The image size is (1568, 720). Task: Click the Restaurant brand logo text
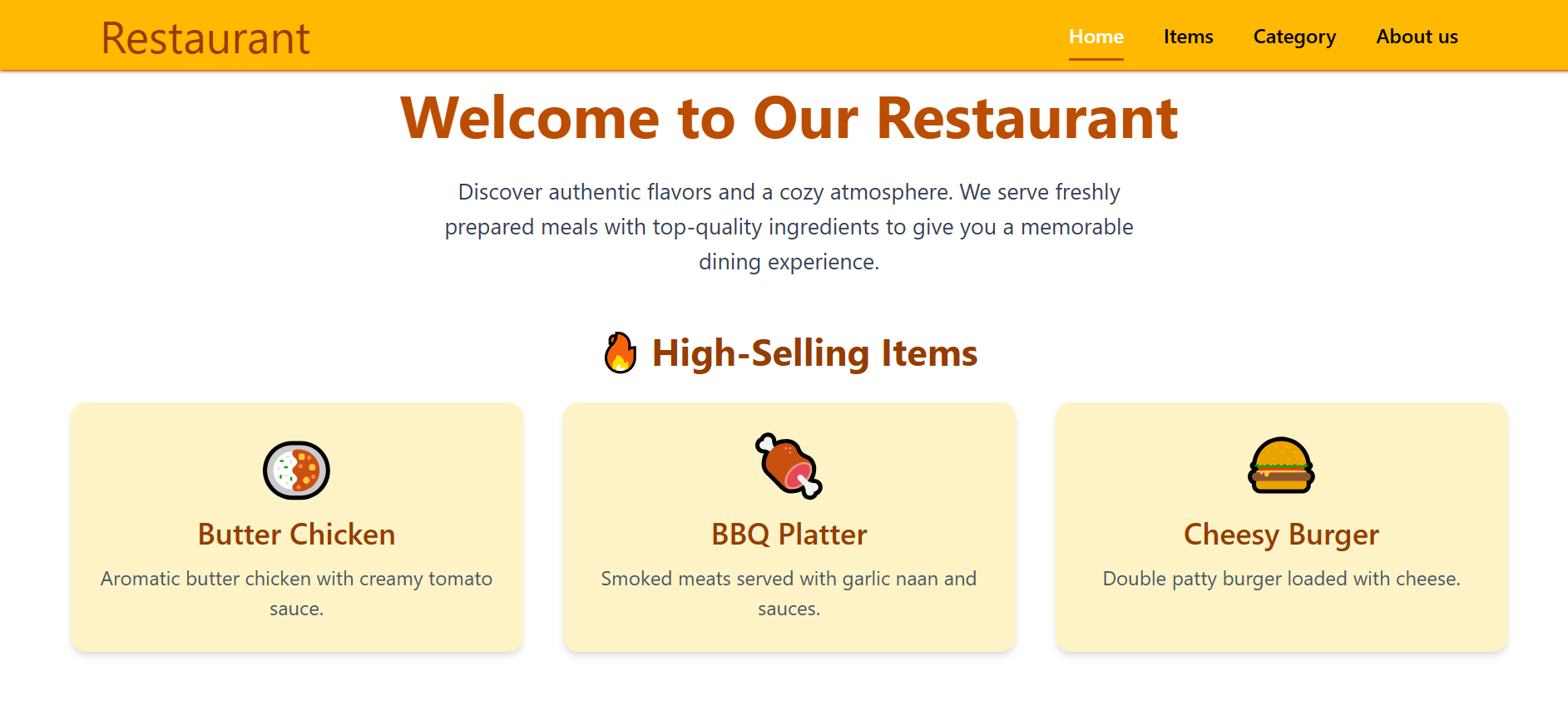tap(205, 38)
